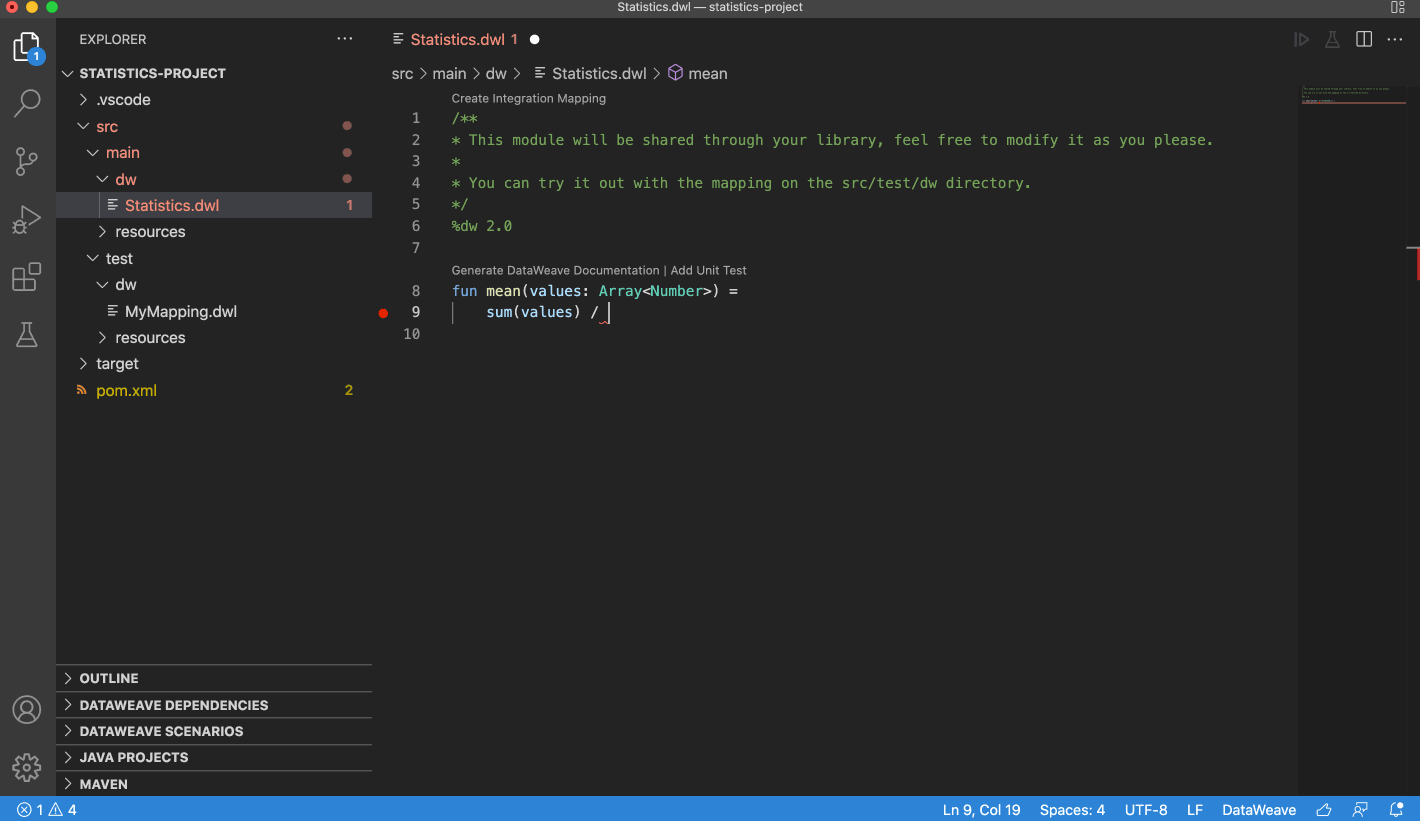Collapse the src folder
1420x821 pixels.
pyautogui.click(x=106, y=127)
